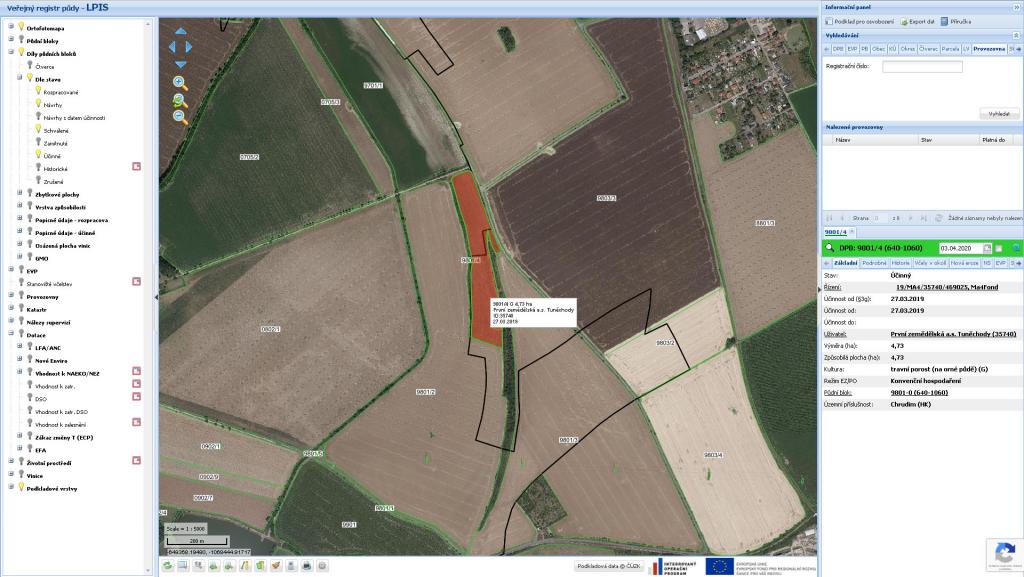Collapse the Informační panel
The height and width of the screenshot is (577, 1024).
click(1016, 7)
